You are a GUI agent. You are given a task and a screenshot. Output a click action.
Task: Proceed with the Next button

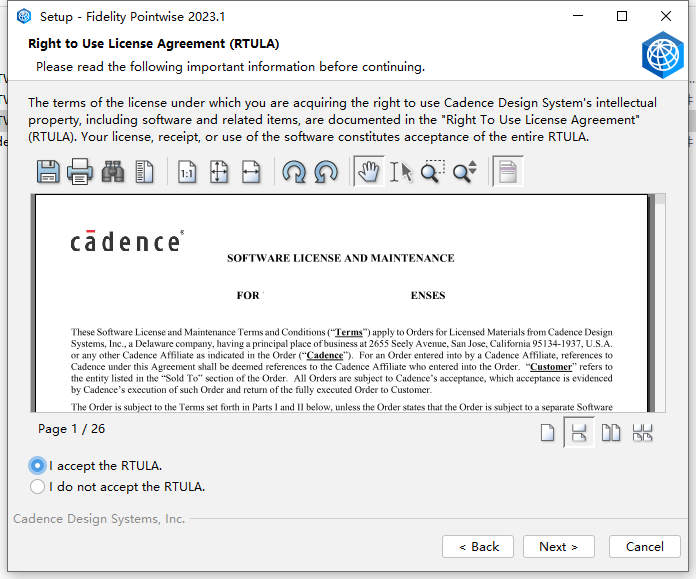click(x=558, y=547)
